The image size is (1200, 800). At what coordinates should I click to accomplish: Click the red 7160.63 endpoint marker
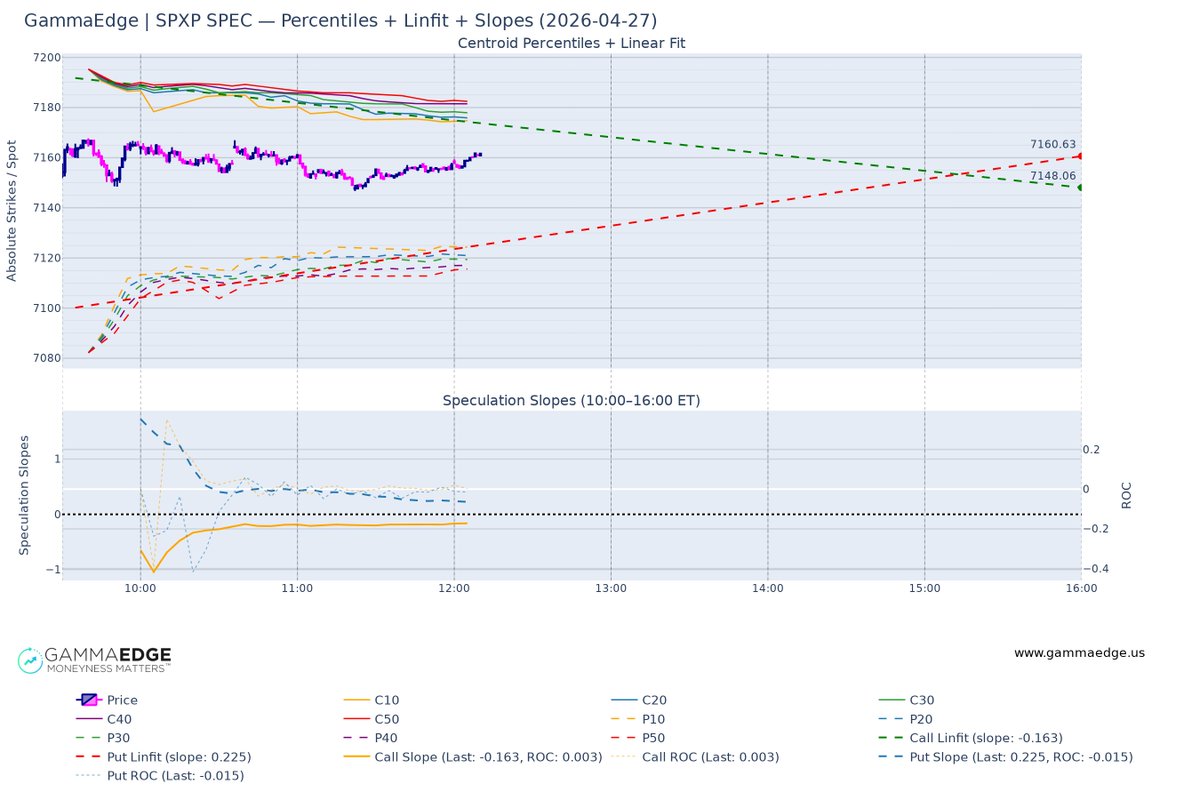[1080, 156]
